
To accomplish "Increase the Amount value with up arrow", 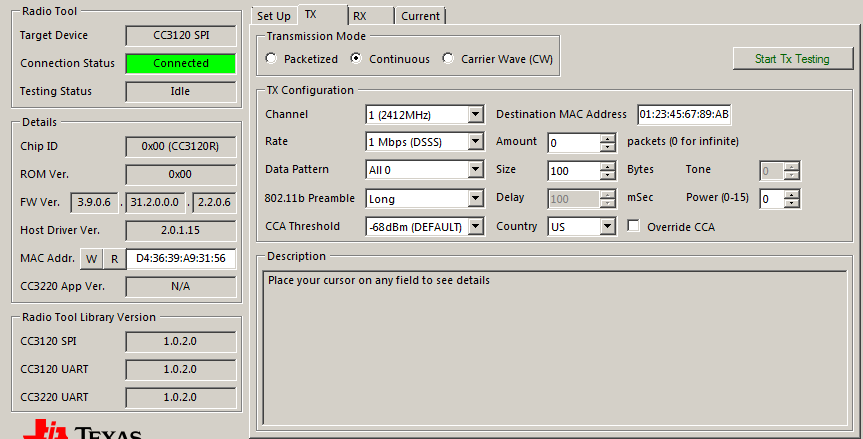I will 608,138.
